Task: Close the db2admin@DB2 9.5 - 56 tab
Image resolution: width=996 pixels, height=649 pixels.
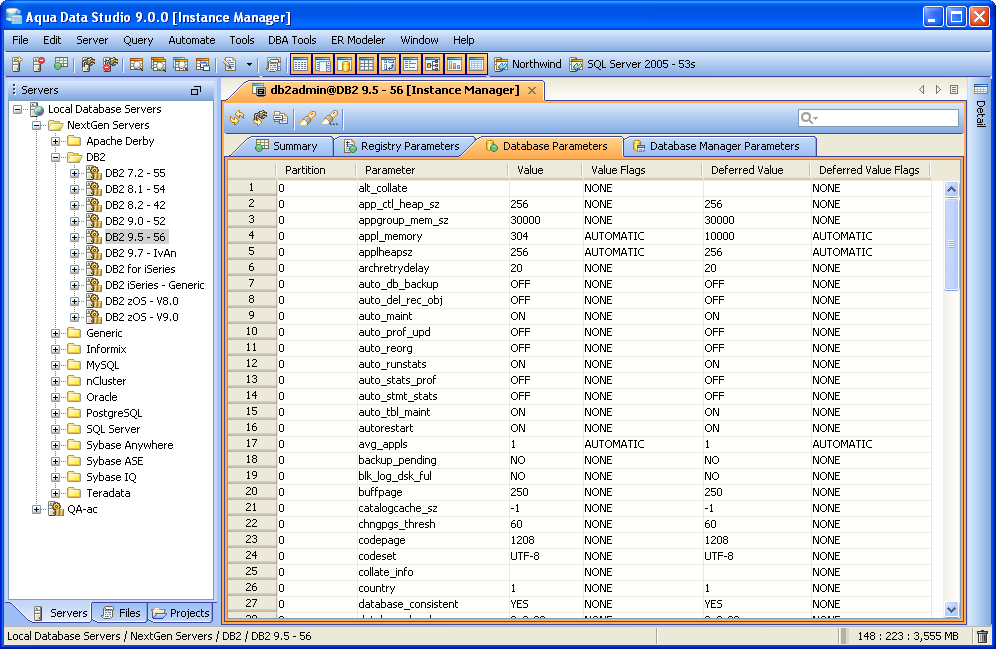Action: tap(532, 90)
